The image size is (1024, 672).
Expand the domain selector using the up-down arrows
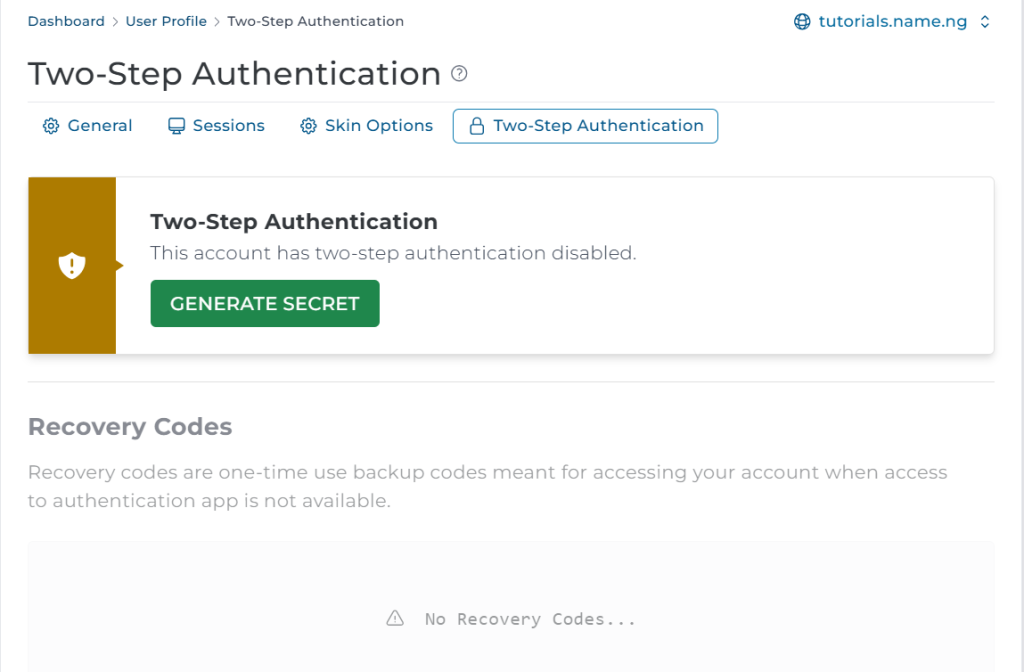click(x=985, y=22)
